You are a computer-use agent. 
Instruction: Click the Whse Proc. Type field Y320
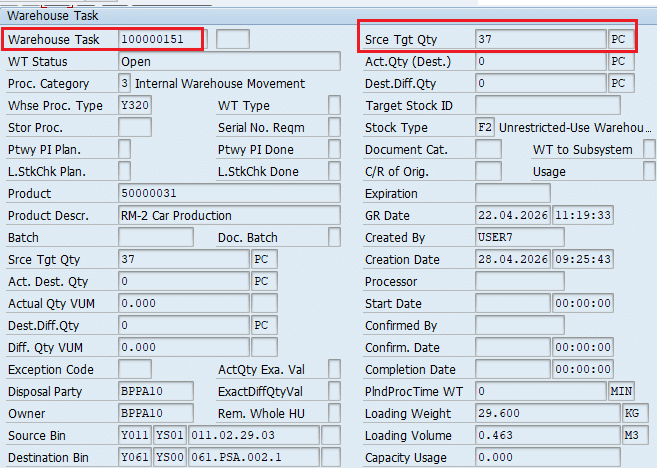coord(134,106)
